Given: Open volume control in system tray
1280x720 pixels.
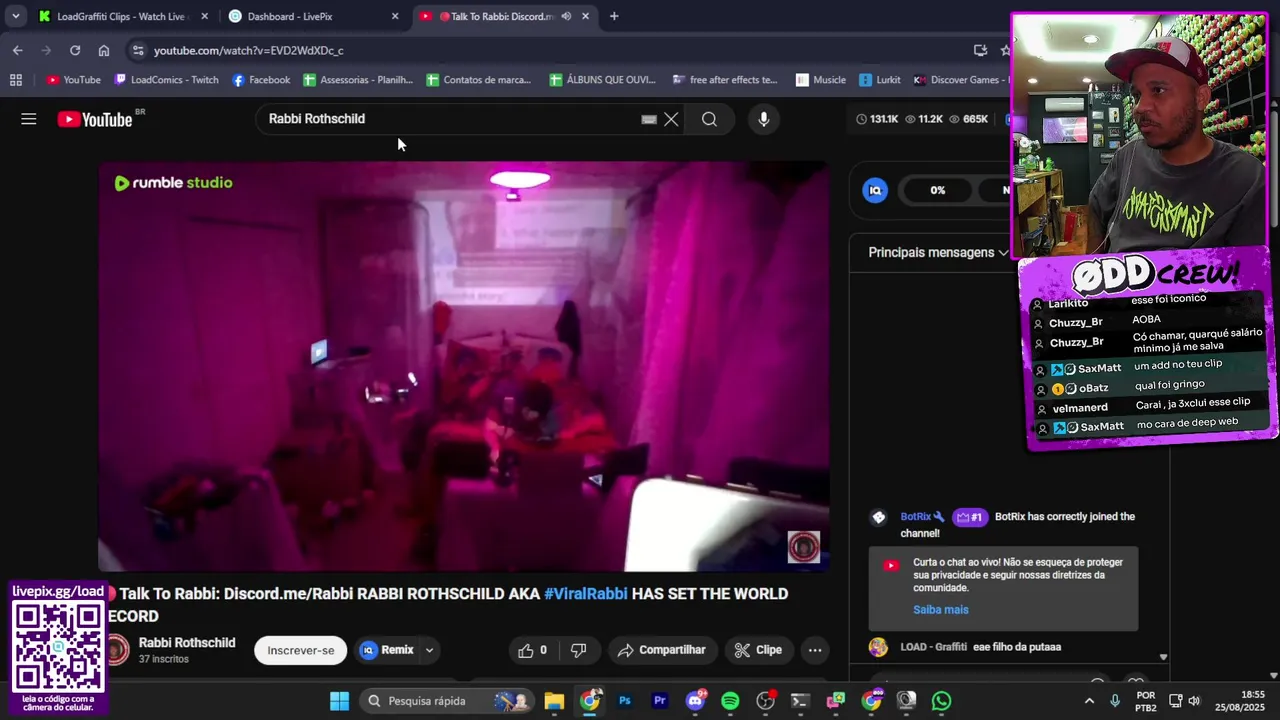Looking at the screenshot, I should click(1194, 701).
